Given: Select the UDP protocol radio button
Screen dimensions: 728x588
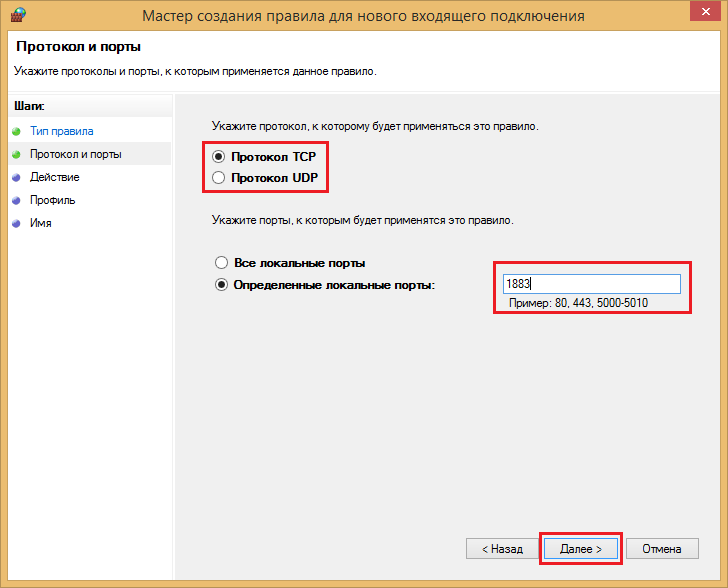Looking at the screenshot, I should tap(218, 178).
